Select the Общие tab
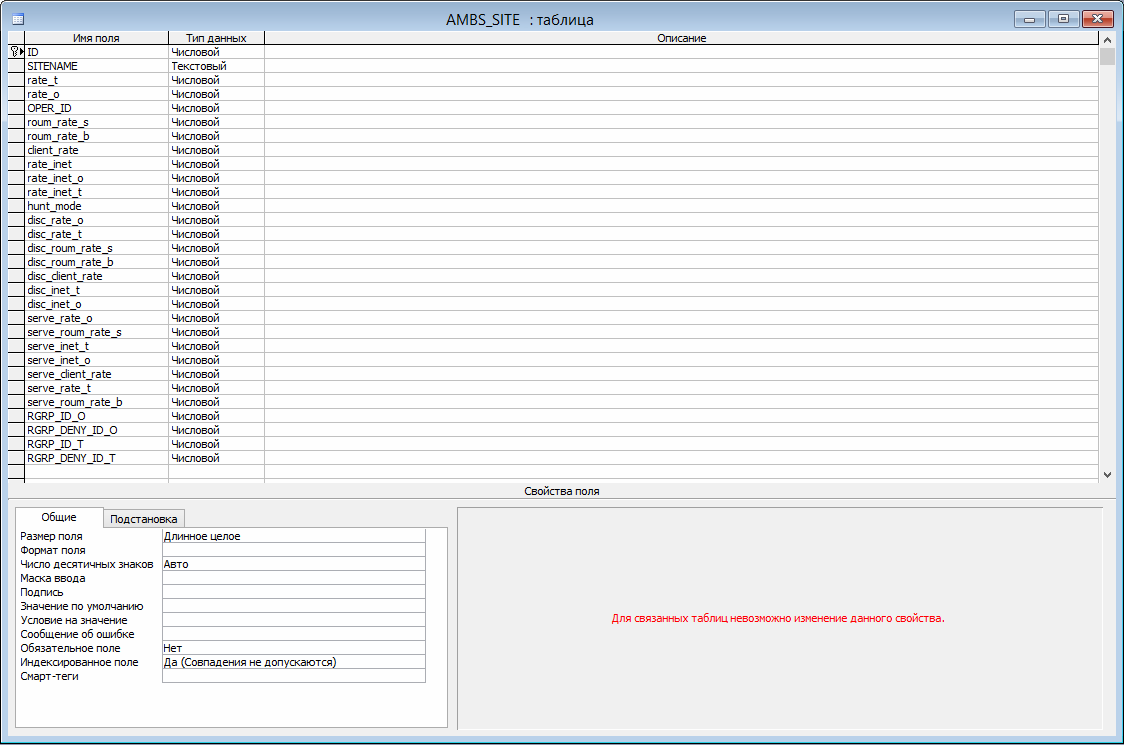This screenshot has height=745, width=1124. (x=59, y=518)
